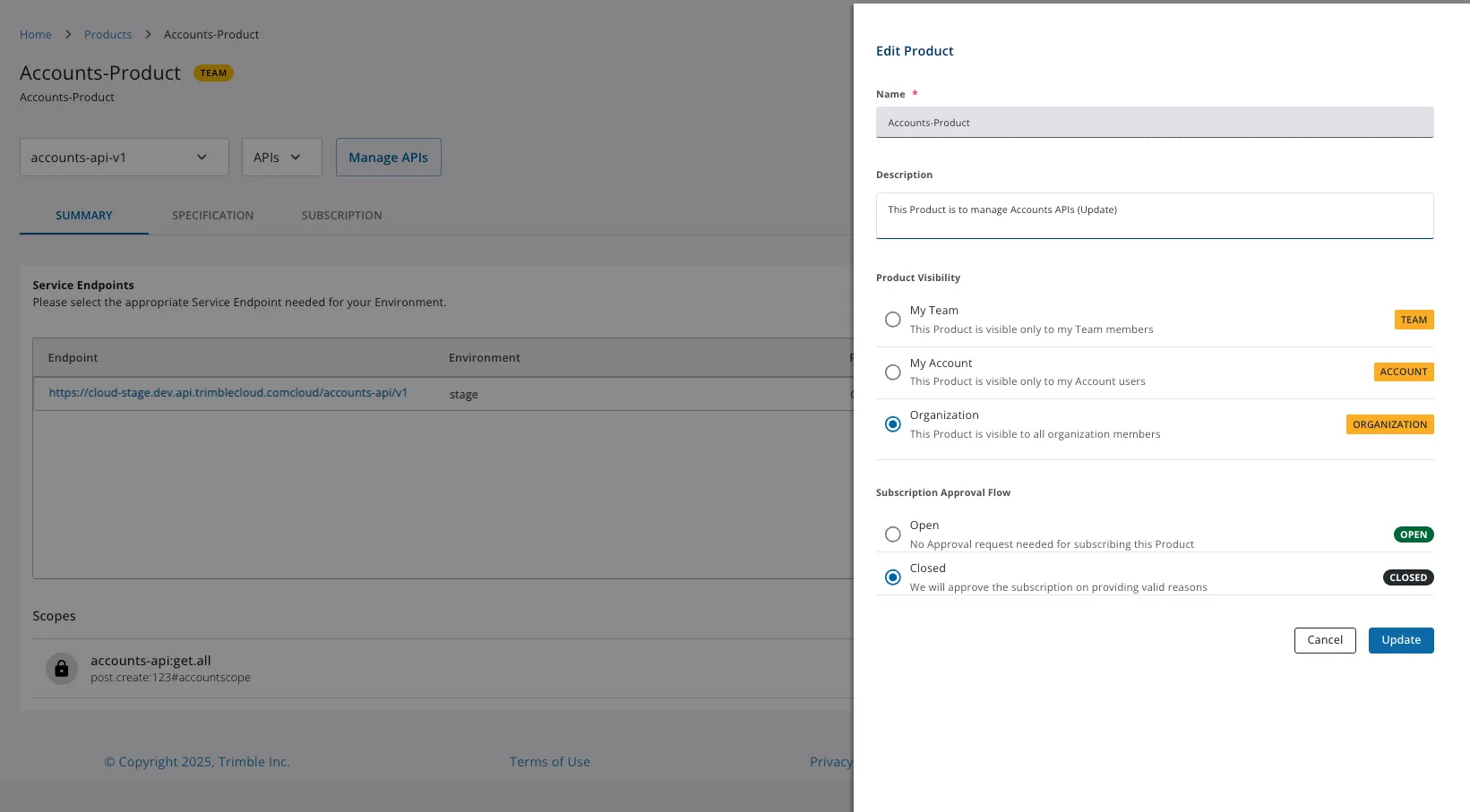This screenshot has height=812, width=1470.
Task: Open the accounts-api-v1 dropdown
Action: point(125,158)
